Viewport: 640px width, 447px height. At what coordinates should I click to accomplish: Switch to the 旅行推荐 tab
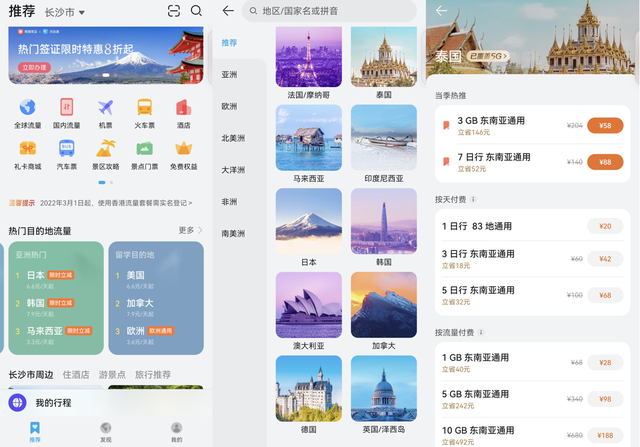click(x=153, y=374)
